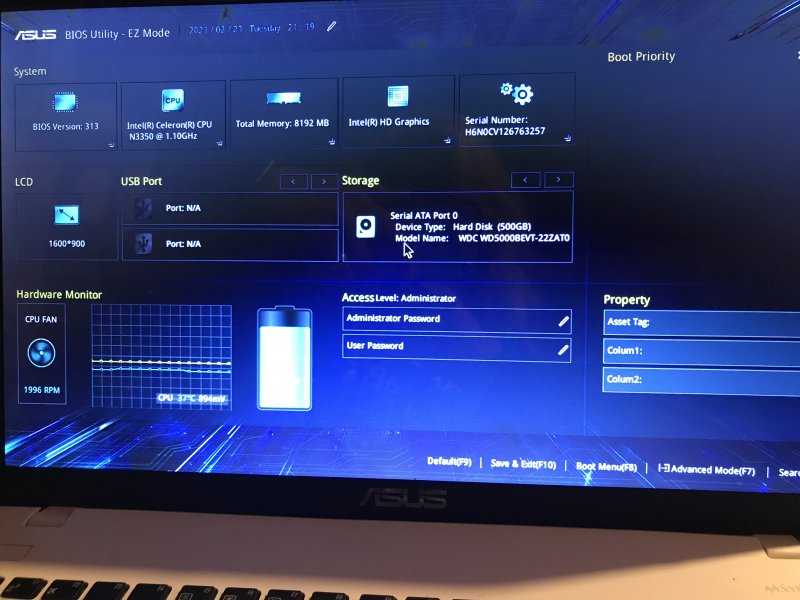The height and width of the screenshot is (600, 800).
Task: Click the '1996 RPM' fan speed value
Action: click(x=42, y=390)
